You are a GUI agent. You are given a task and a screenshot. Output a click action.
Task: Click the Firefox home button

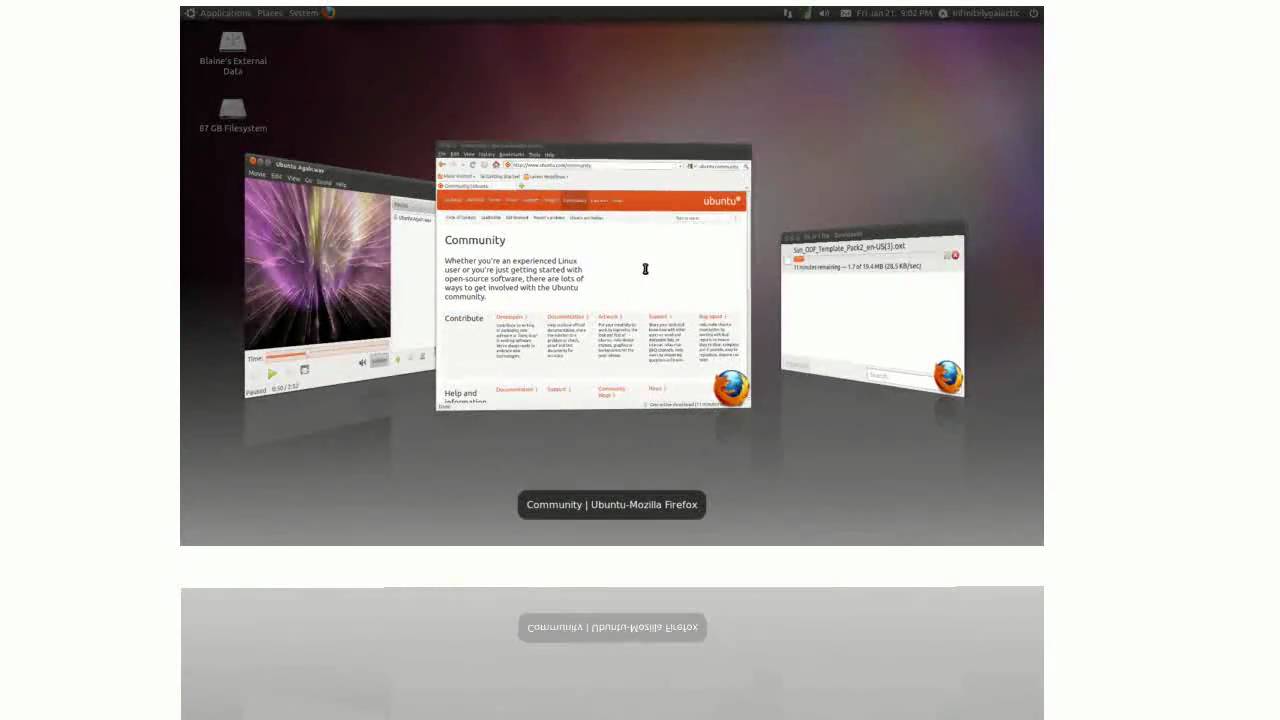pyautogui.click(x=496, y=165)
